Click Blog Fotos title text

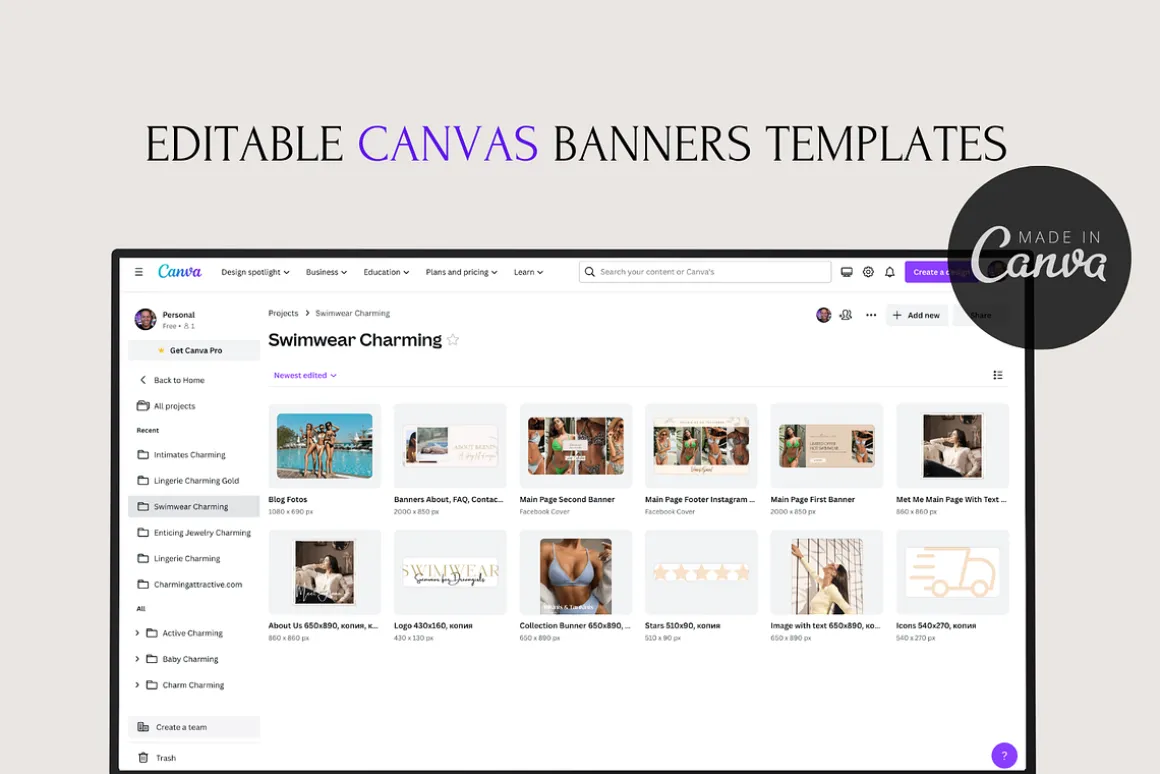click(x=288, y=499)
